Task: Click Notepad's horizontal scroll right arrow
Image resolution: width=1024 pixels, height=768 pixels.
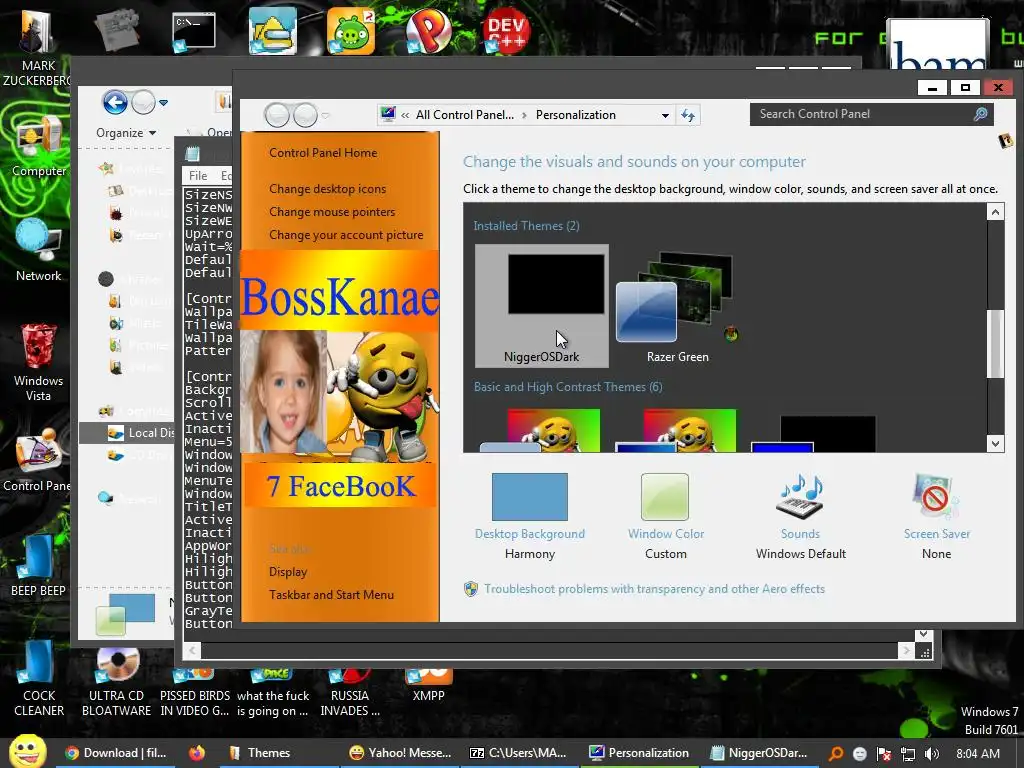Action: tap(906, 650)
